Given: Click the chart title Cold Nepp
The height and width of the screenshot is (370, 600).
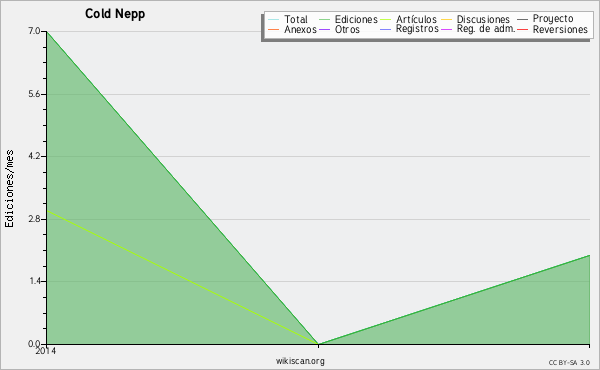Looking at the screenshot, I should (115, 14).
